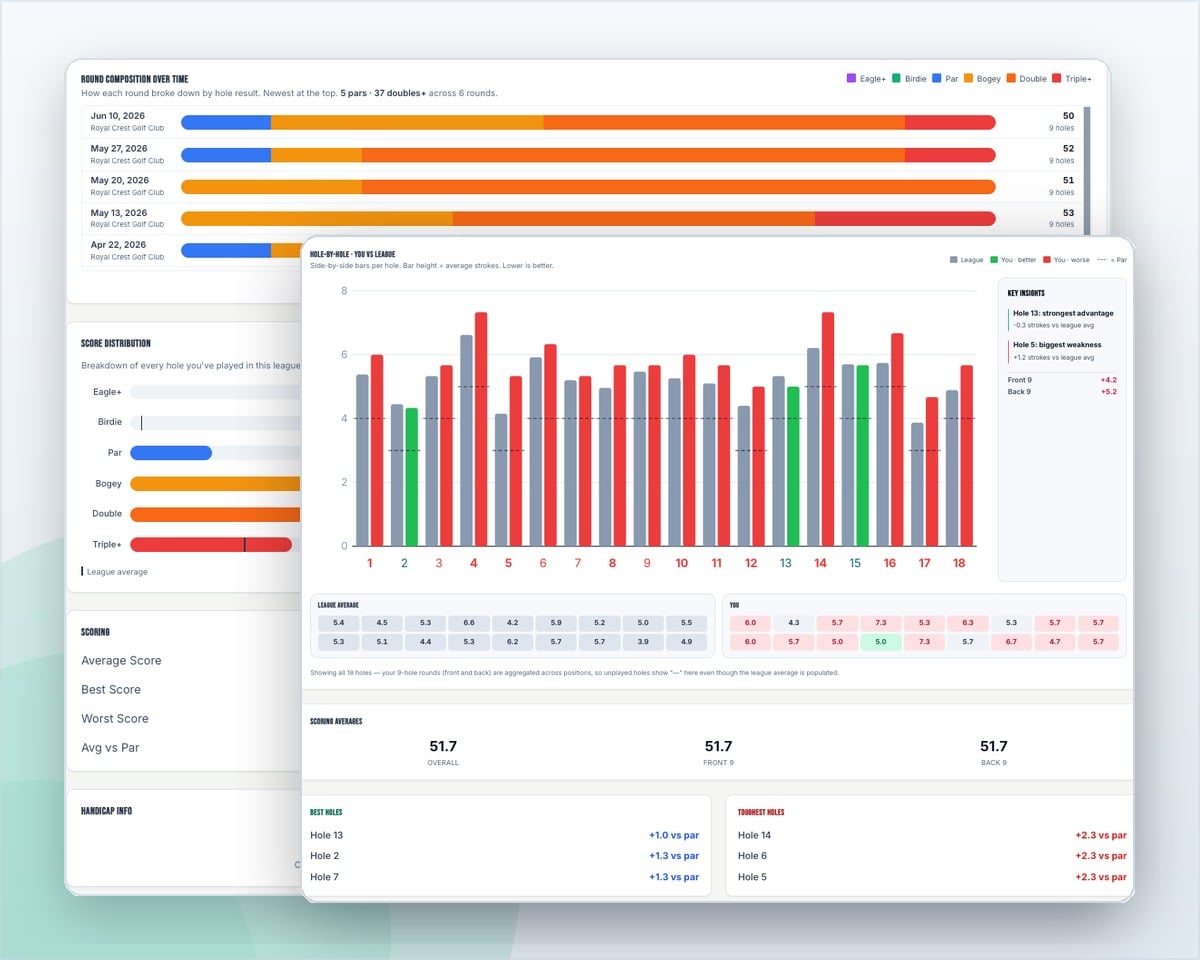This screenshot has width=1200, height=960.
Task: Click hole 18 label on chart axis
Action: [x=959, y=563]
